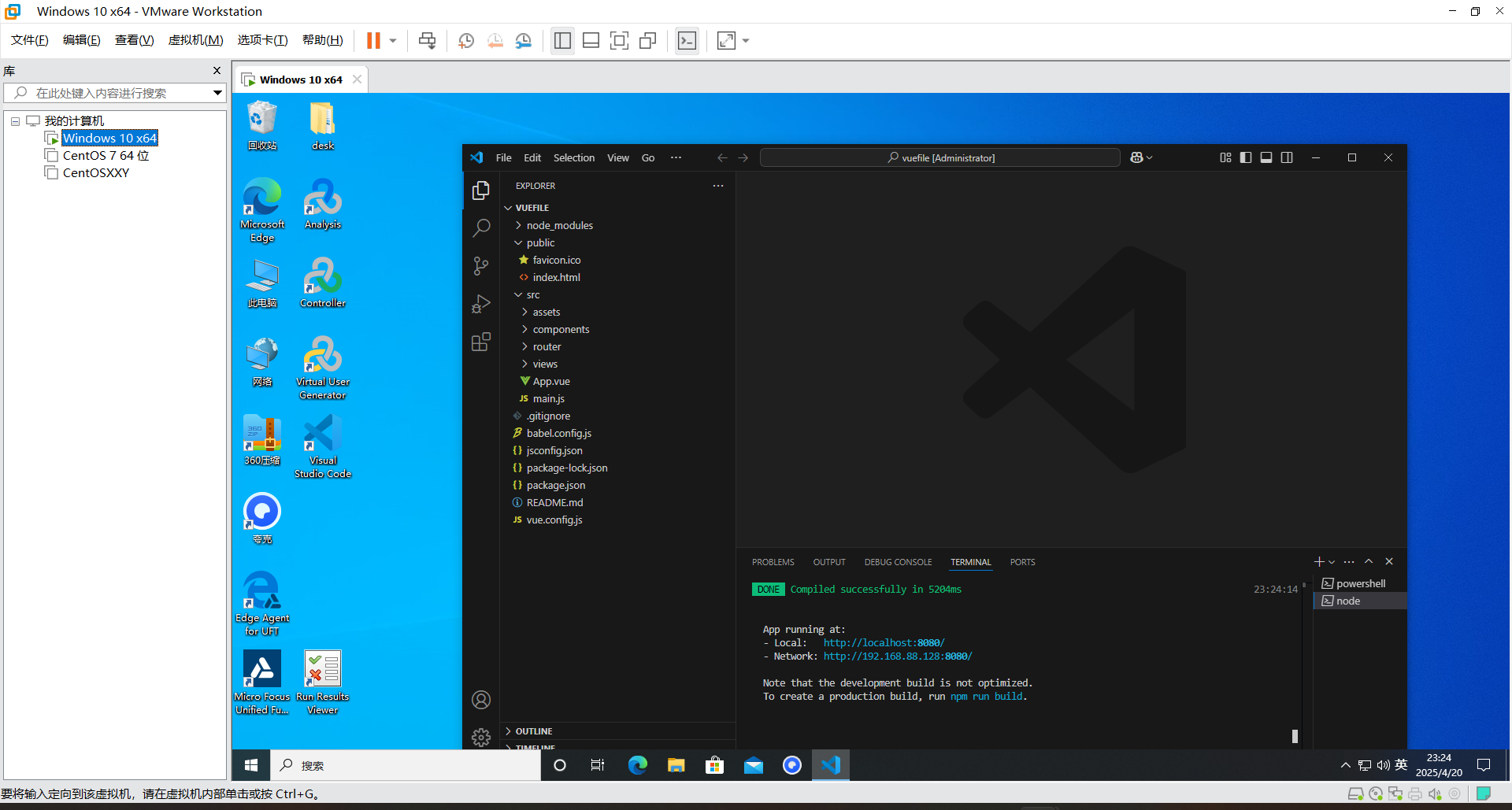Toggle Secondary Side Bar visibility

1287,157
